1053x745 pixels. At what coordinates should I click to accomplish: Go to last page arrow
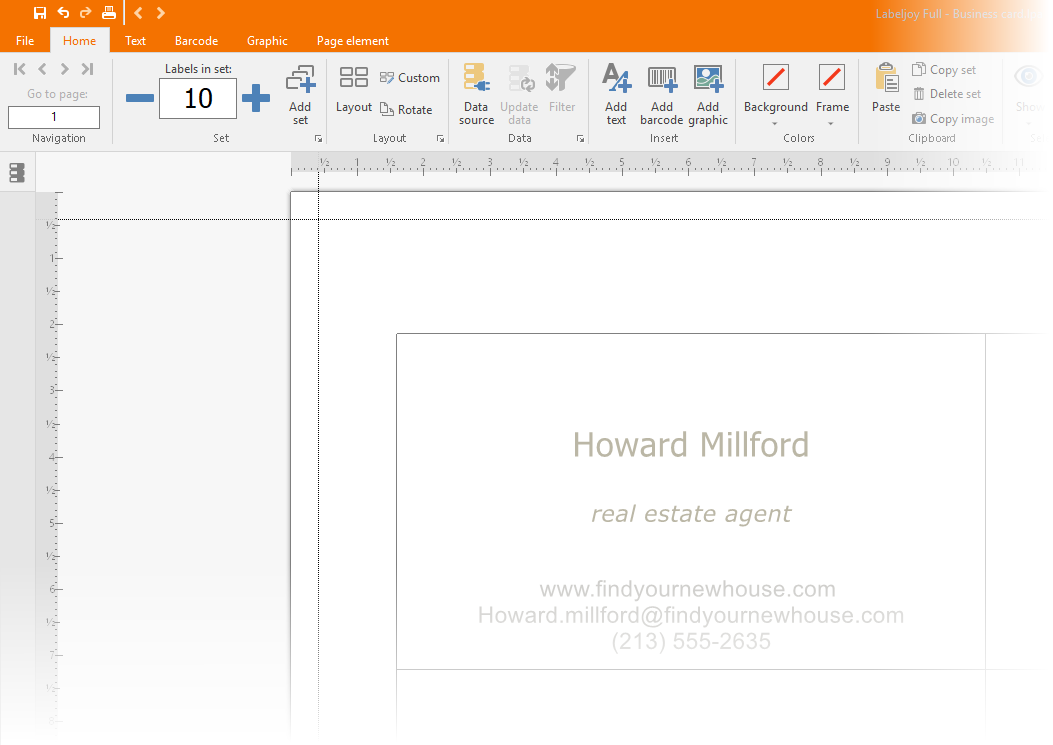click(x=87, y=69)
